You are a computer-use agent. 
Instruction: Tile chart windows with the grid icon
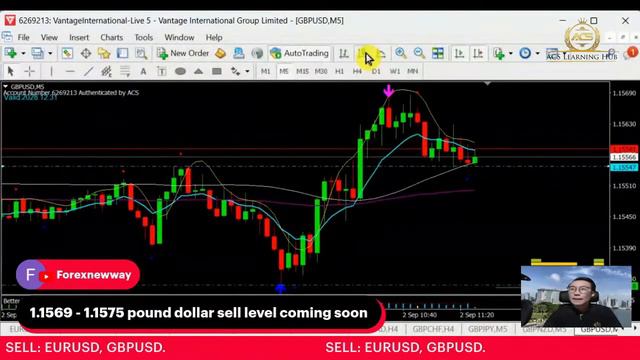pyautogui.click(x=438, y=53)
